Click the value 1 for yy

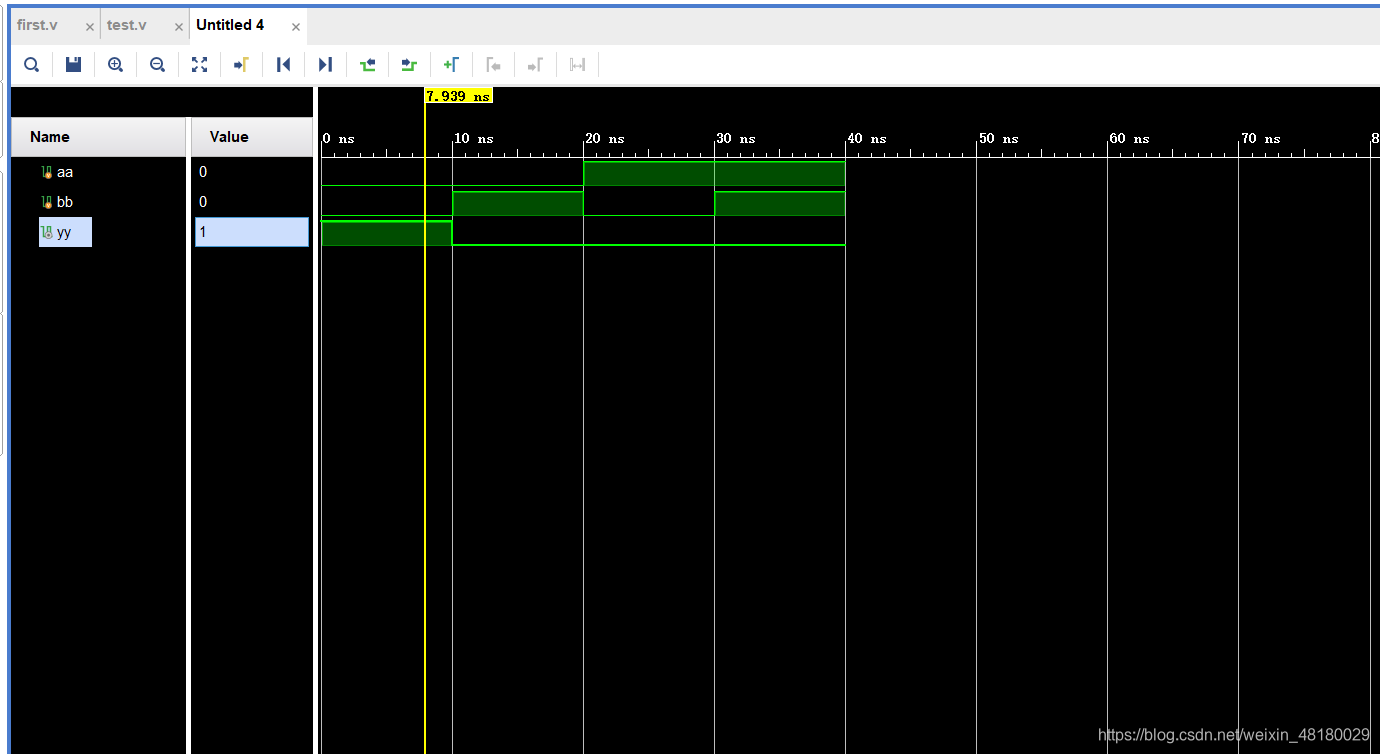click(x=252, y=233)
